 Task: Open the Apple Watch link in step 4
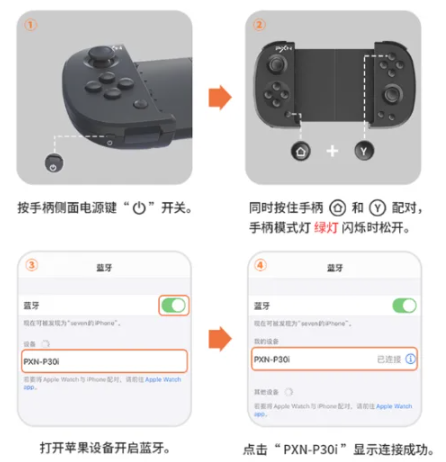pos(394,406)
